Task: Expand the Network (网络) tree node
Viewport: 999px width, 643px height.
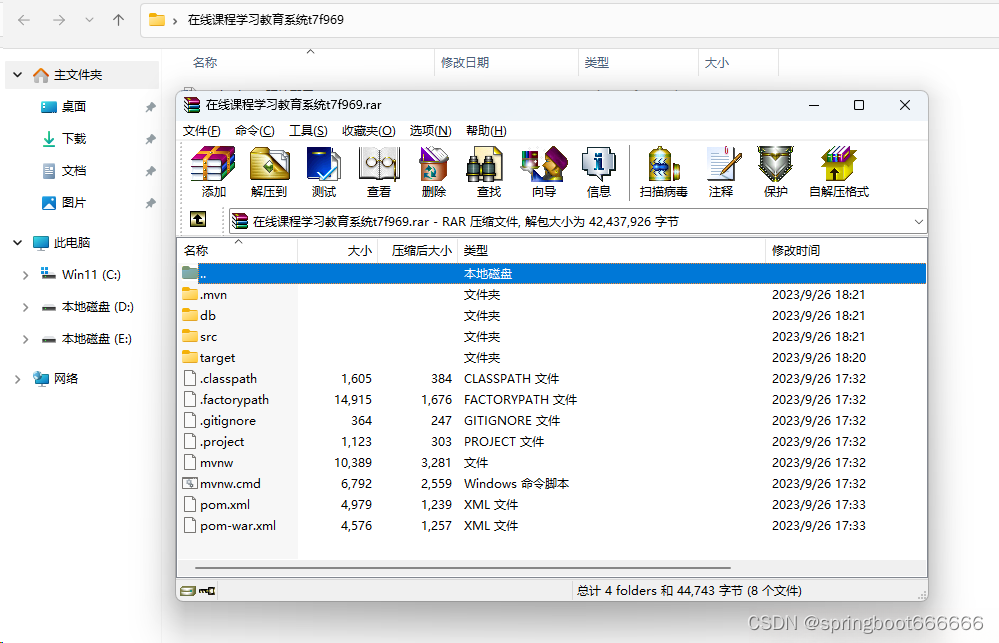Action: pyautogui.click(x=17, y=379)
